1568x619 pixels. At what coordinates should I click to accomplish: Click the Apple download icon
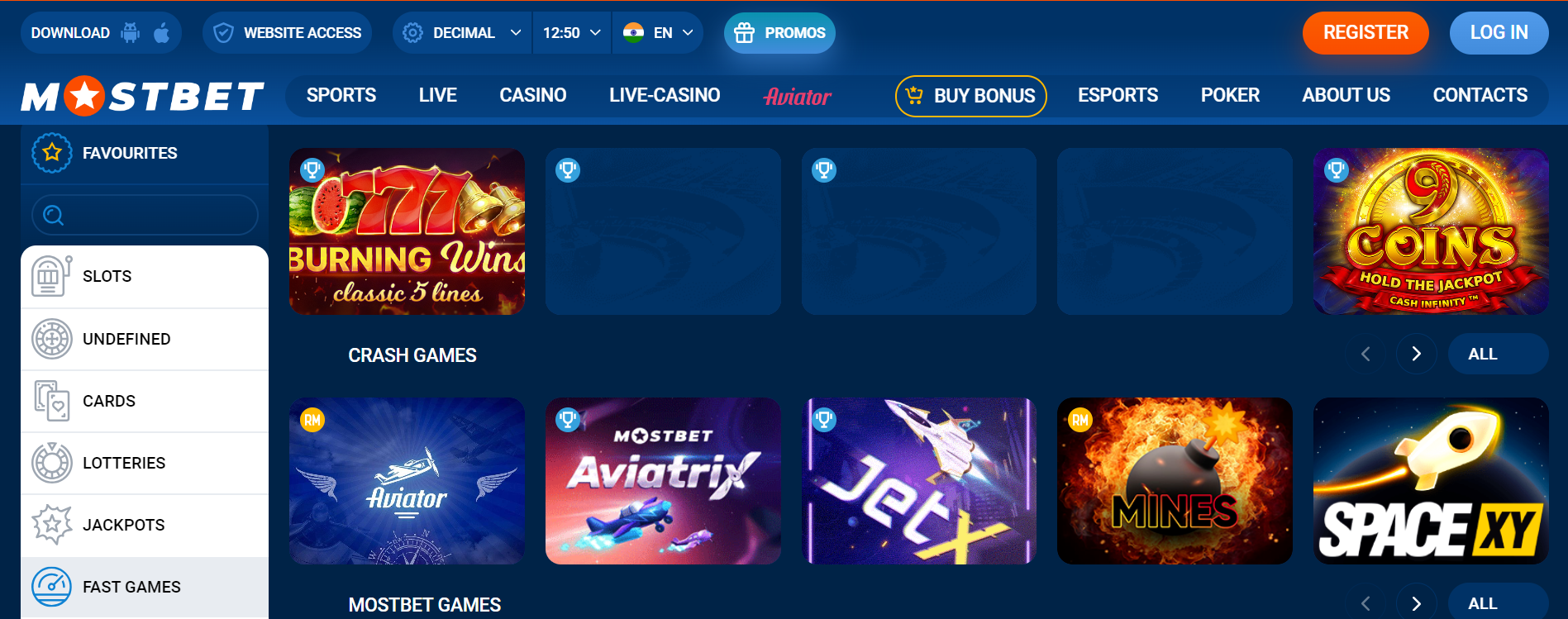pos(162,32)
